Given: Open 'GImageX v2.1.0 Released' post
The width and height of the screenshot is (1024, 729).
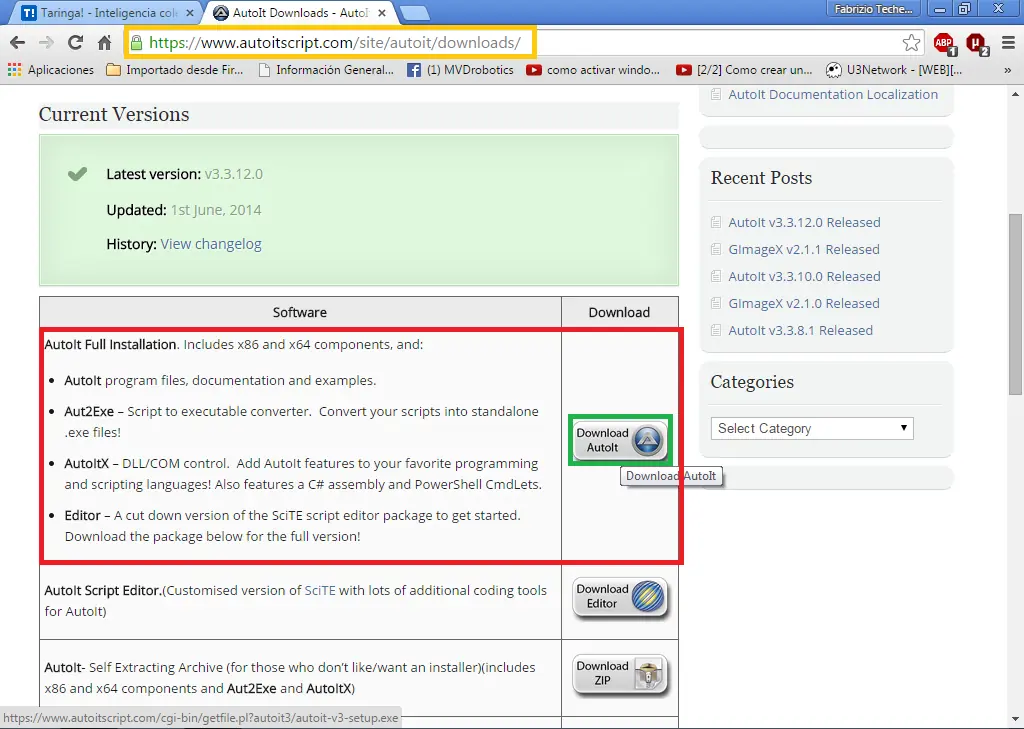Looking at the screenshot, I should pyautogui.click(x=803, y=304).
